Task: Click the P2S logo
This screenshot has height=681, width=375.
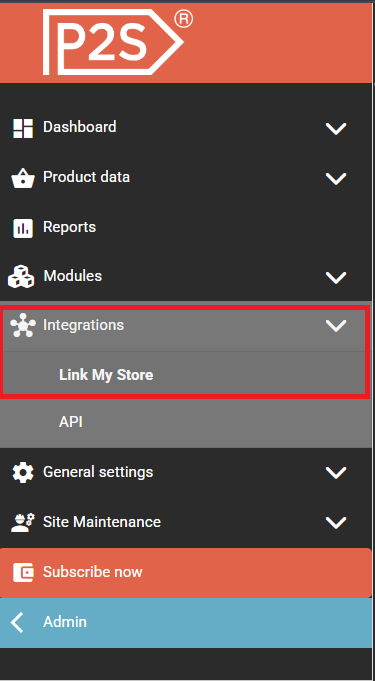Action: pos(117,42)
